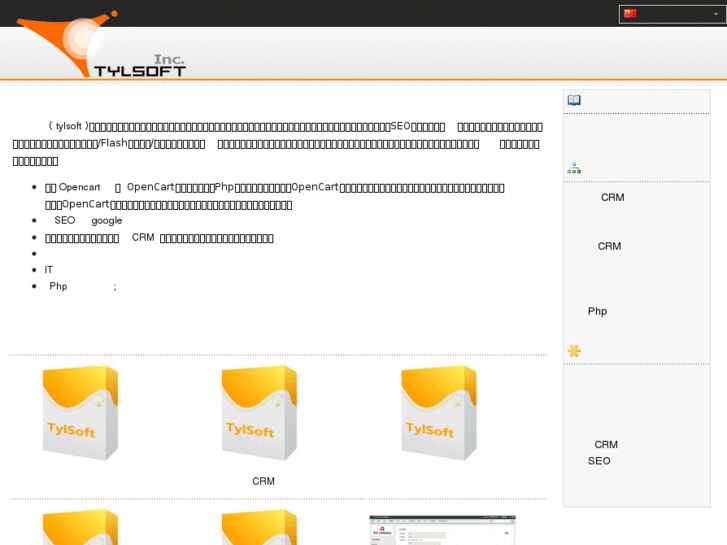Click the Tylsoft Inc. logo
This screenshot has width=727, height=545.
click(100, 45)
